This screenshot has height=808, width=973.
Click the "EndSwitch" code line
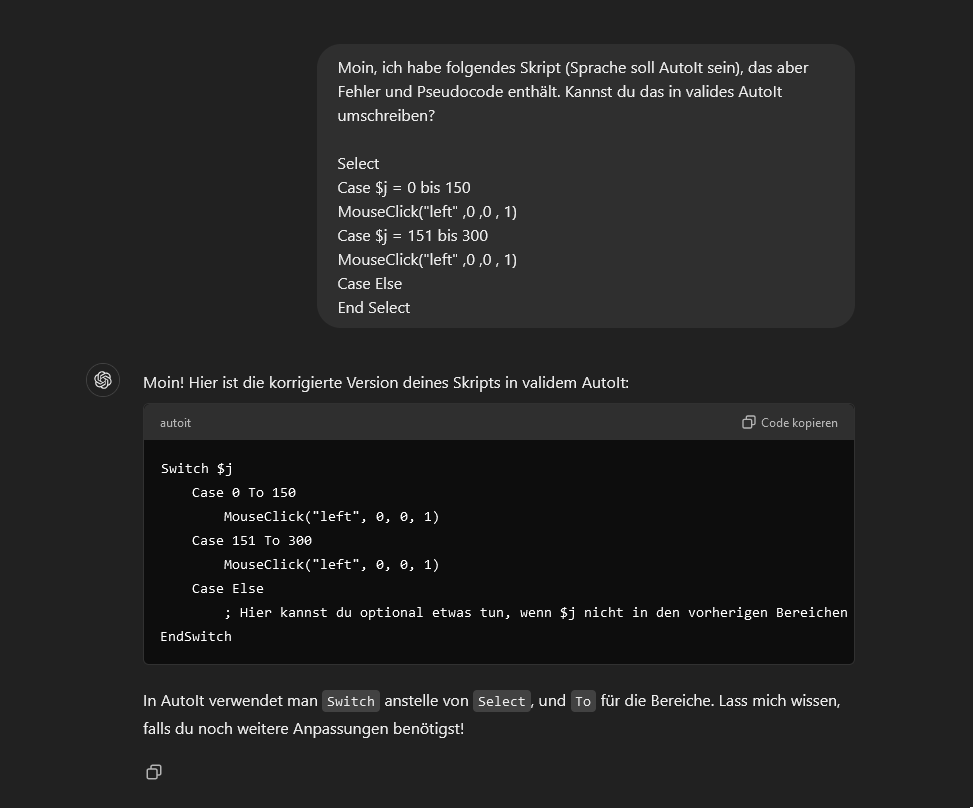[x=196, y=636]
